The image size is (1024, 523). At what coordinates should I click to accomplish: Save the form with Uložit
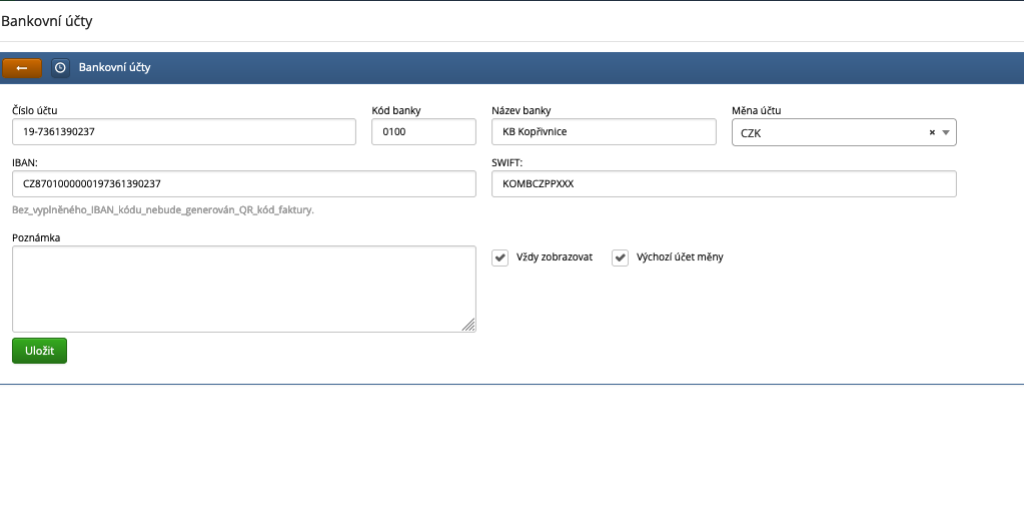pos(39,351)
